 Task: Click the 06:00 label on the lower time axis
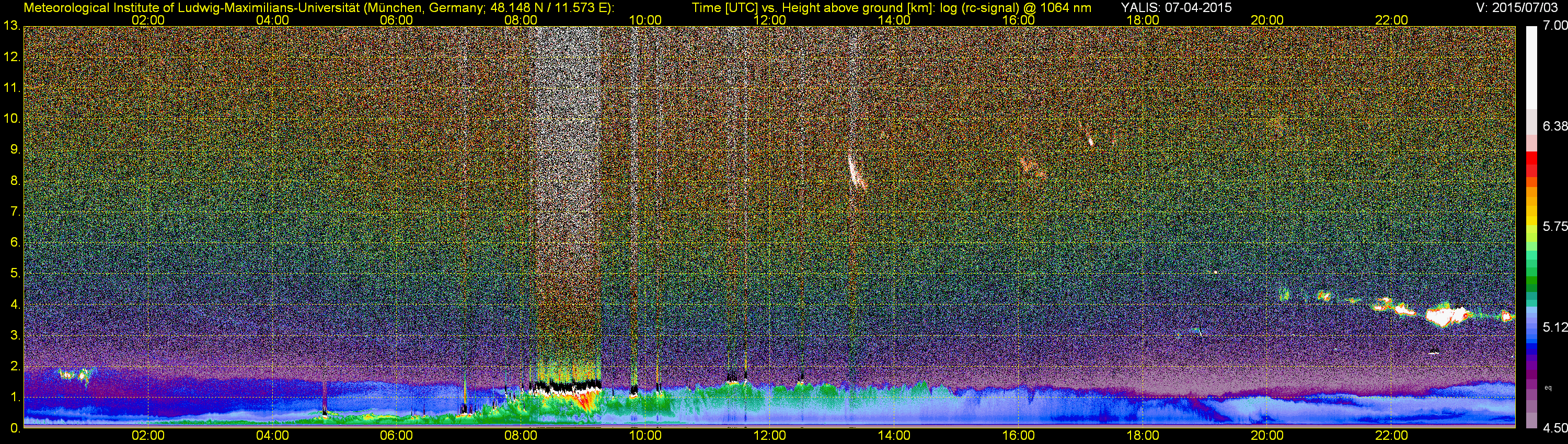(396, 436)
